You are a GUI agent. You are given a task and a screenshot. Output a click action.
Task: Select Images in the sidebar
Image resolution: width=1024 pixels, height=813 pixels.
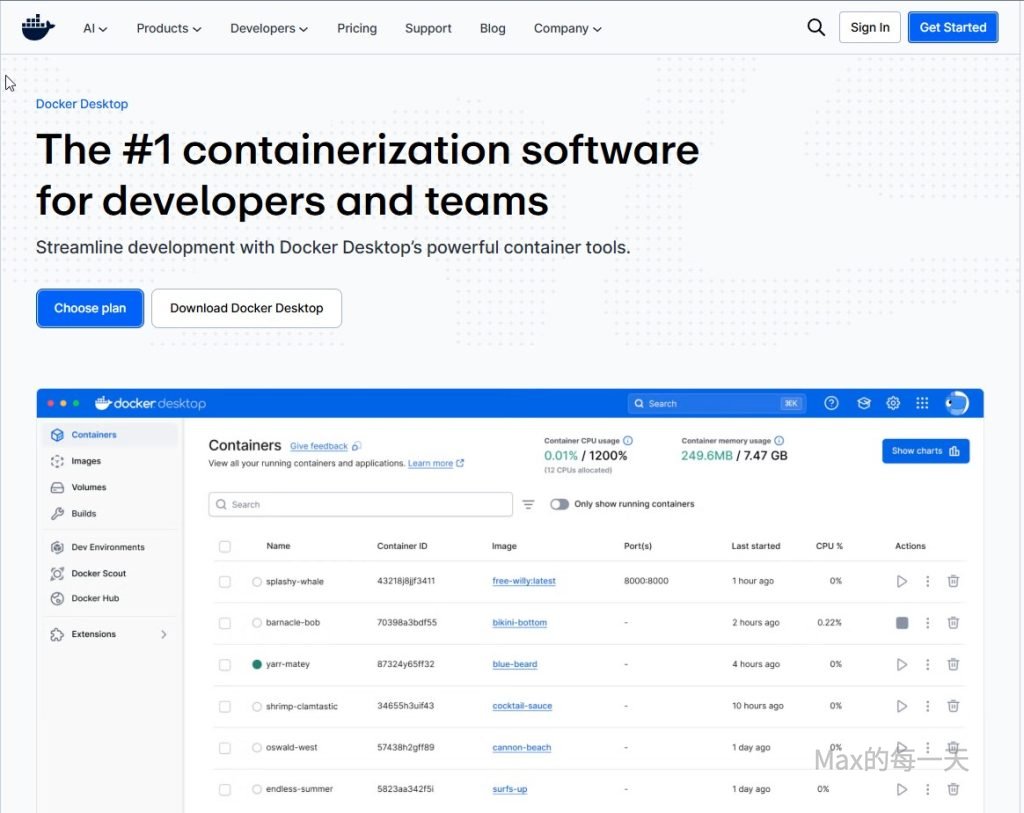[x=86, y=461]
